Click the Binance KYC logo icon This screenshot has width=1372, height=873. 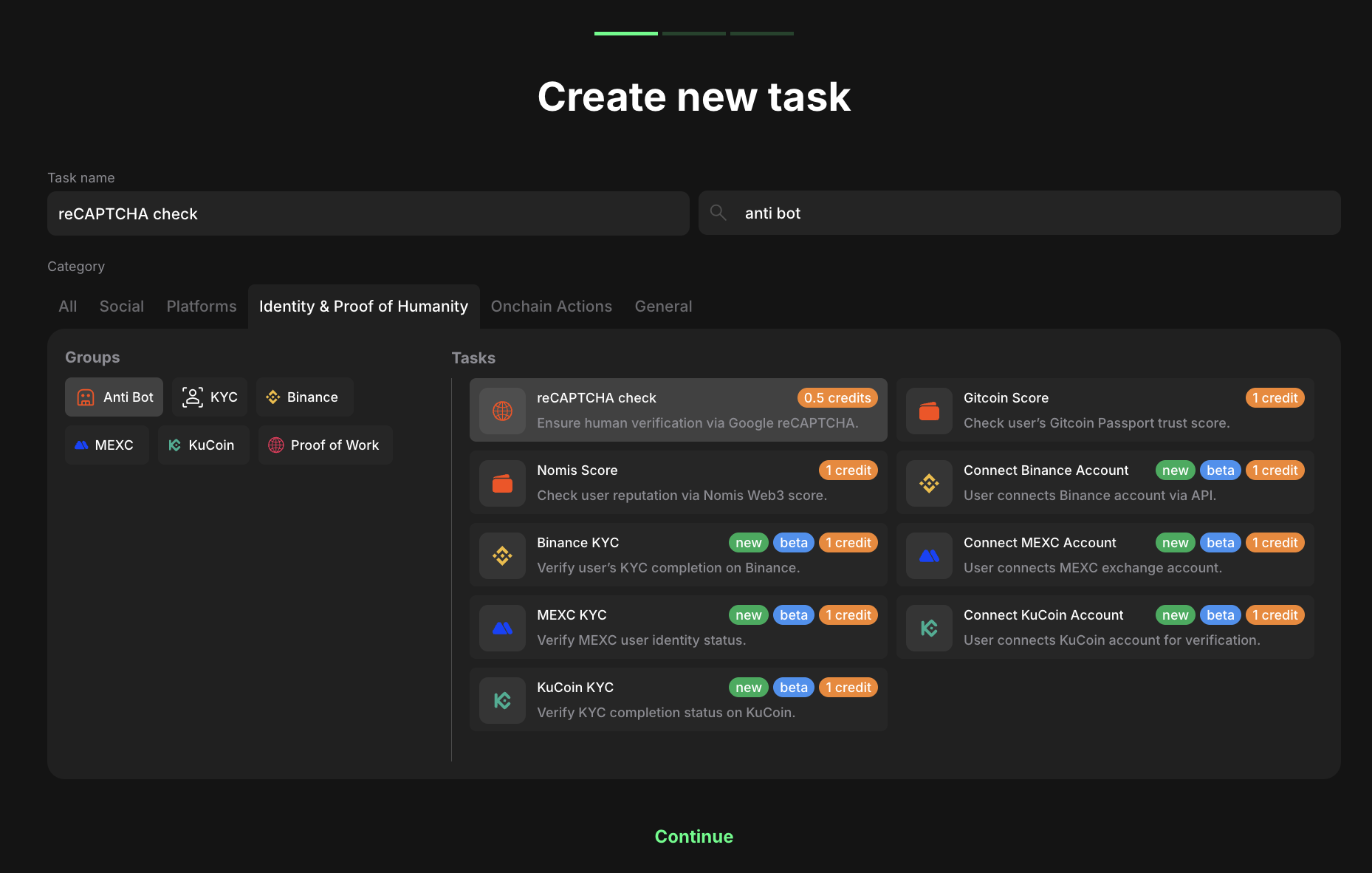(x=502, y=555)
